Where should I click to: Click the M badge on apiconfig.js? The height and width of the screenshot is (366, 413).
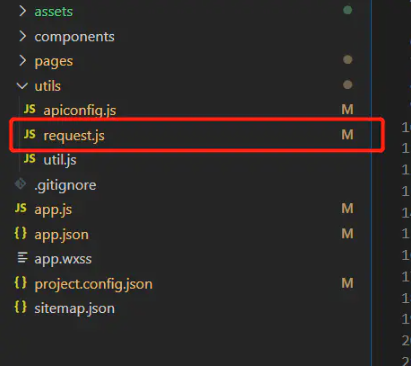pyautogui.click(x=347, y=109)
